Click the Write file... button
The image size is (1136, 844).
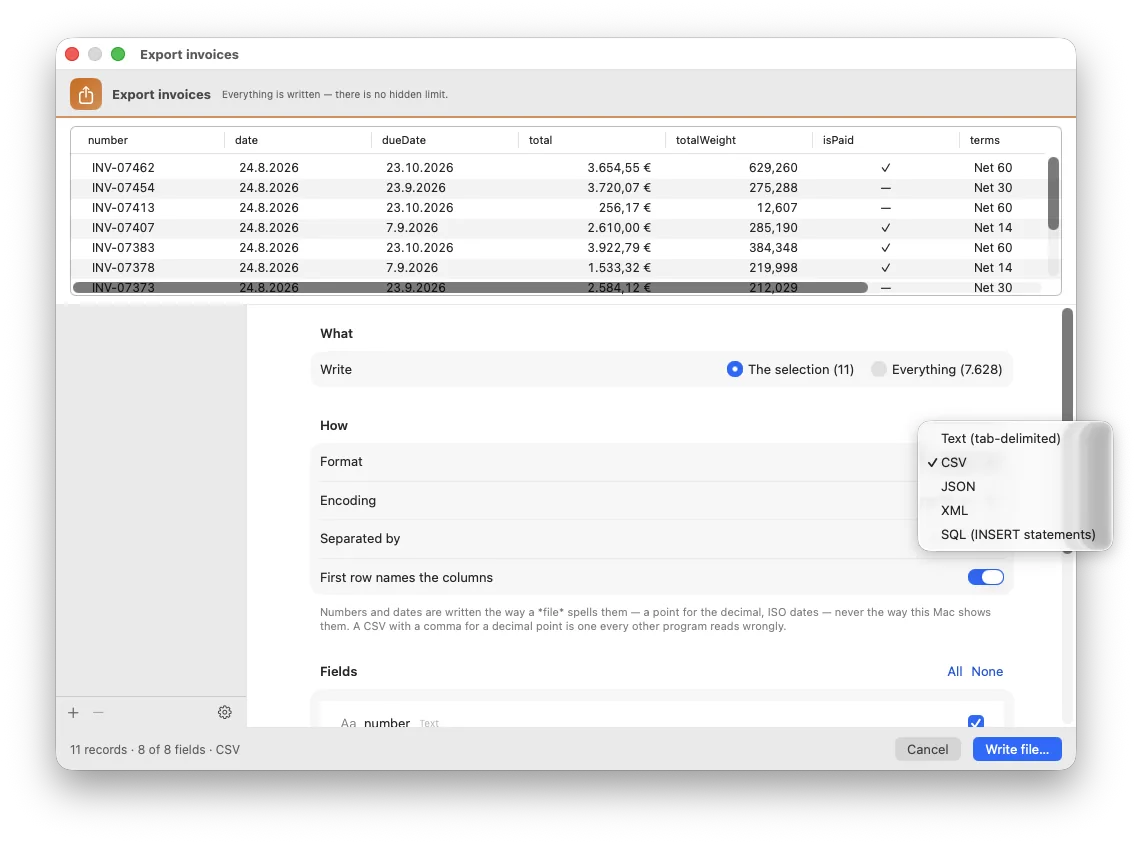[1017, 749]
